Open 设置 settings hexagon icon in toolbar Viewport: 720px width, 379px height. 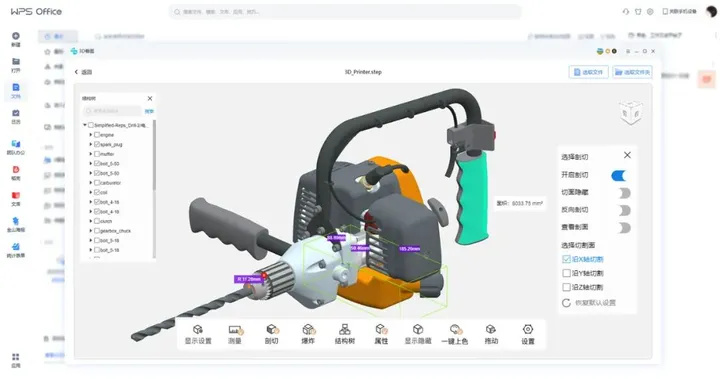pyautogui.click(x=528, y=334)
